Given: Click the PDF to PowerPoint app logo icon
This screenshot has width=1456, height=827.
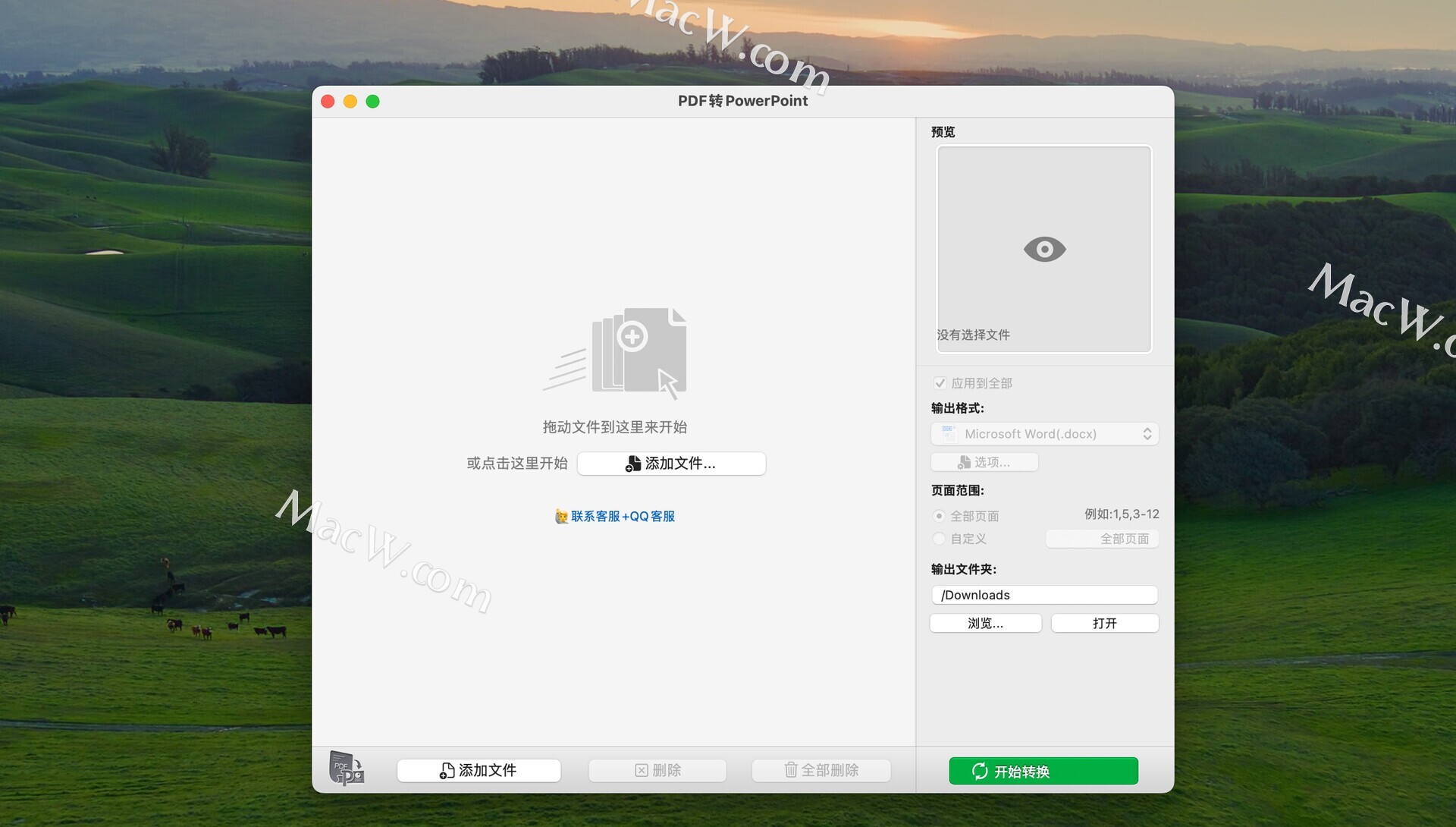Looking at the screenshot, I should click(x=347, y=769).
